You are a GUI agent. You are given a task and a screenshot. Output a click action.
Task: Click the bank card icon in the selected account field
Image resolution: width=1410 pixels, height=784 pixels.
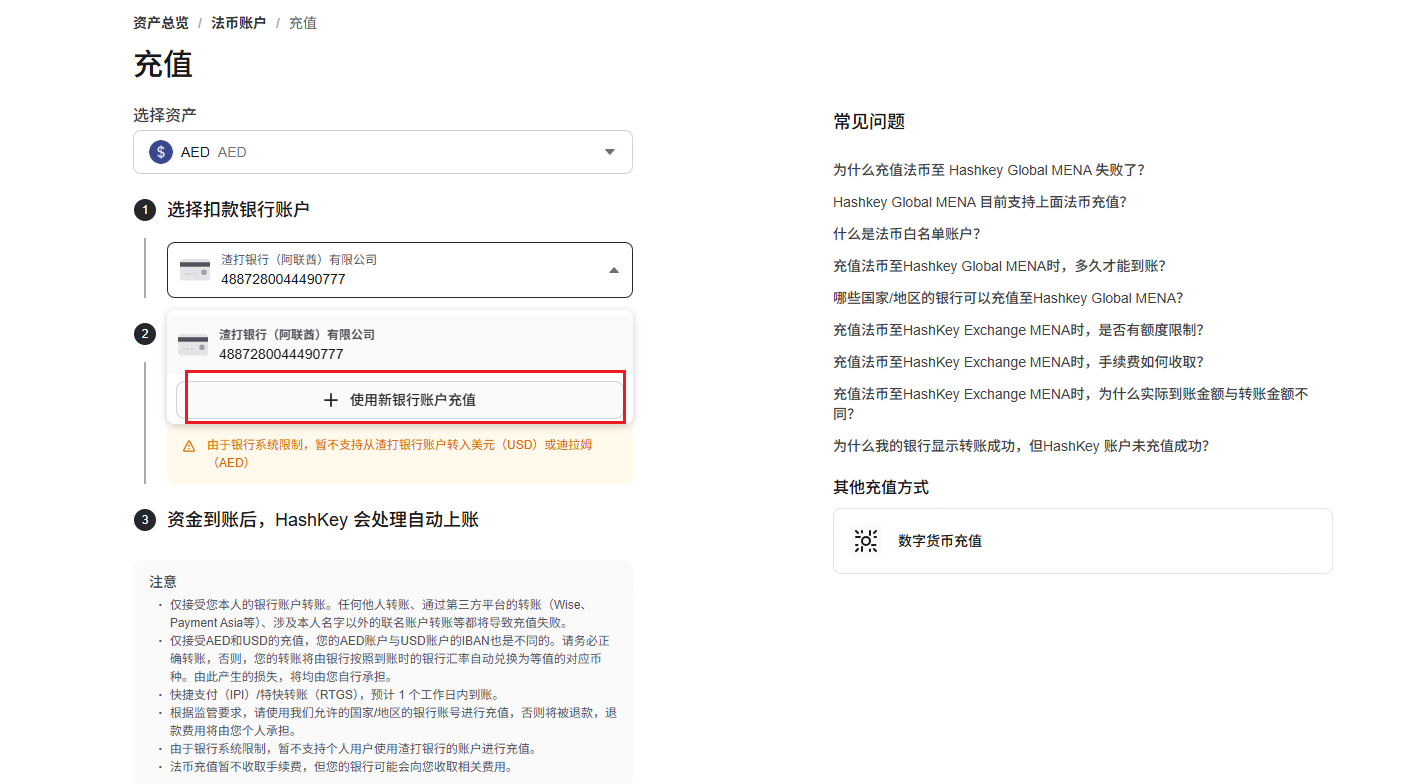coord(195,270)
